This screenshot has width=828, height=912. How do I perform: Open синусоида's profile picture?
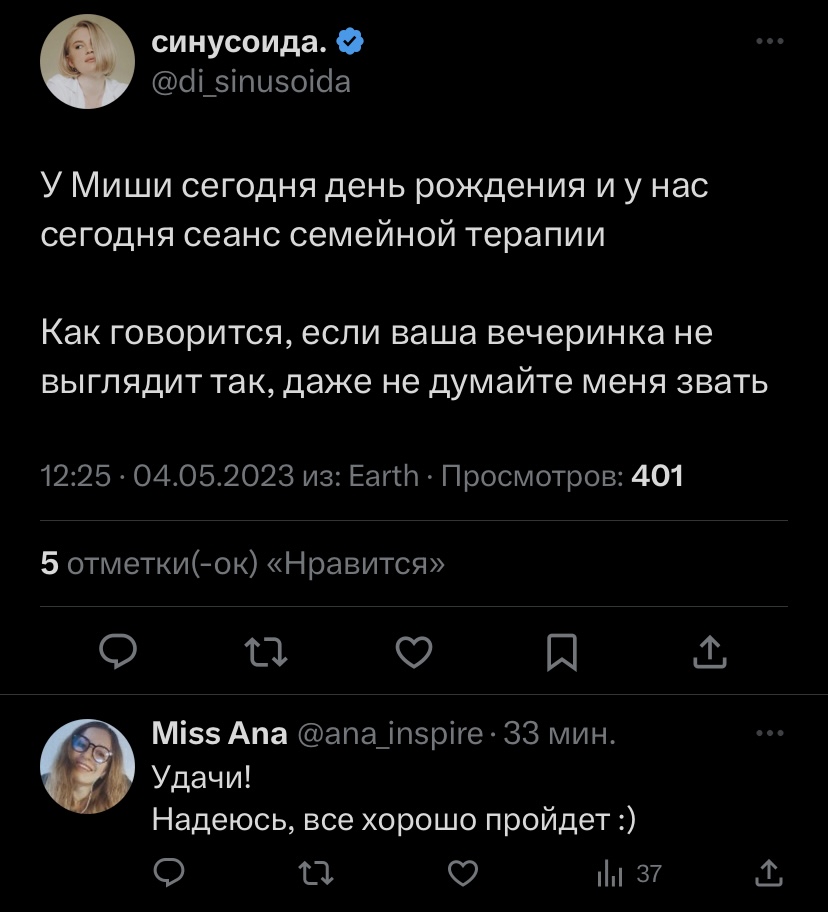click(87, 62)
